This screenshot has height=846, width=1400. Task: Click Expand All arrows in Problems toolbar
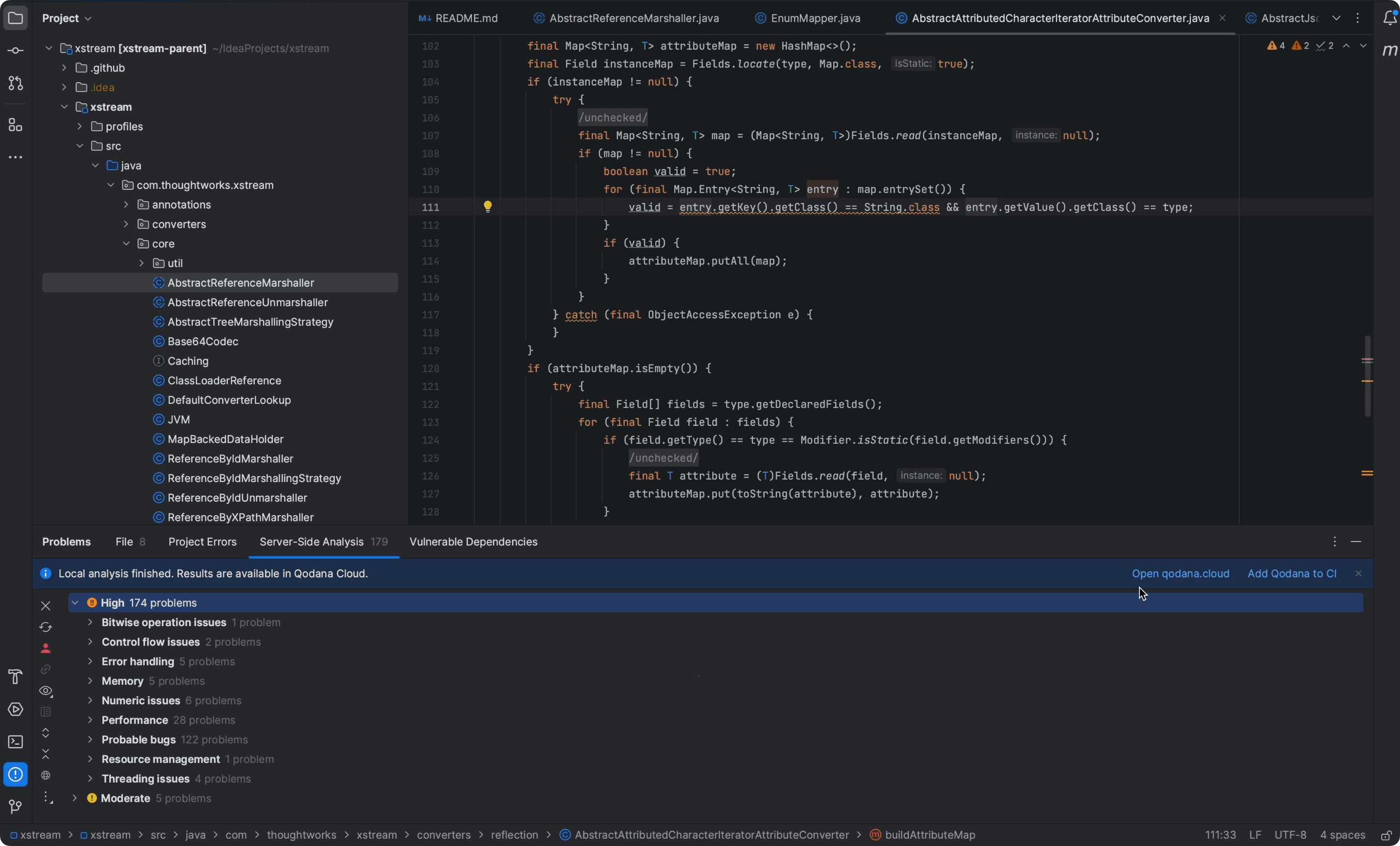[45, 733]
